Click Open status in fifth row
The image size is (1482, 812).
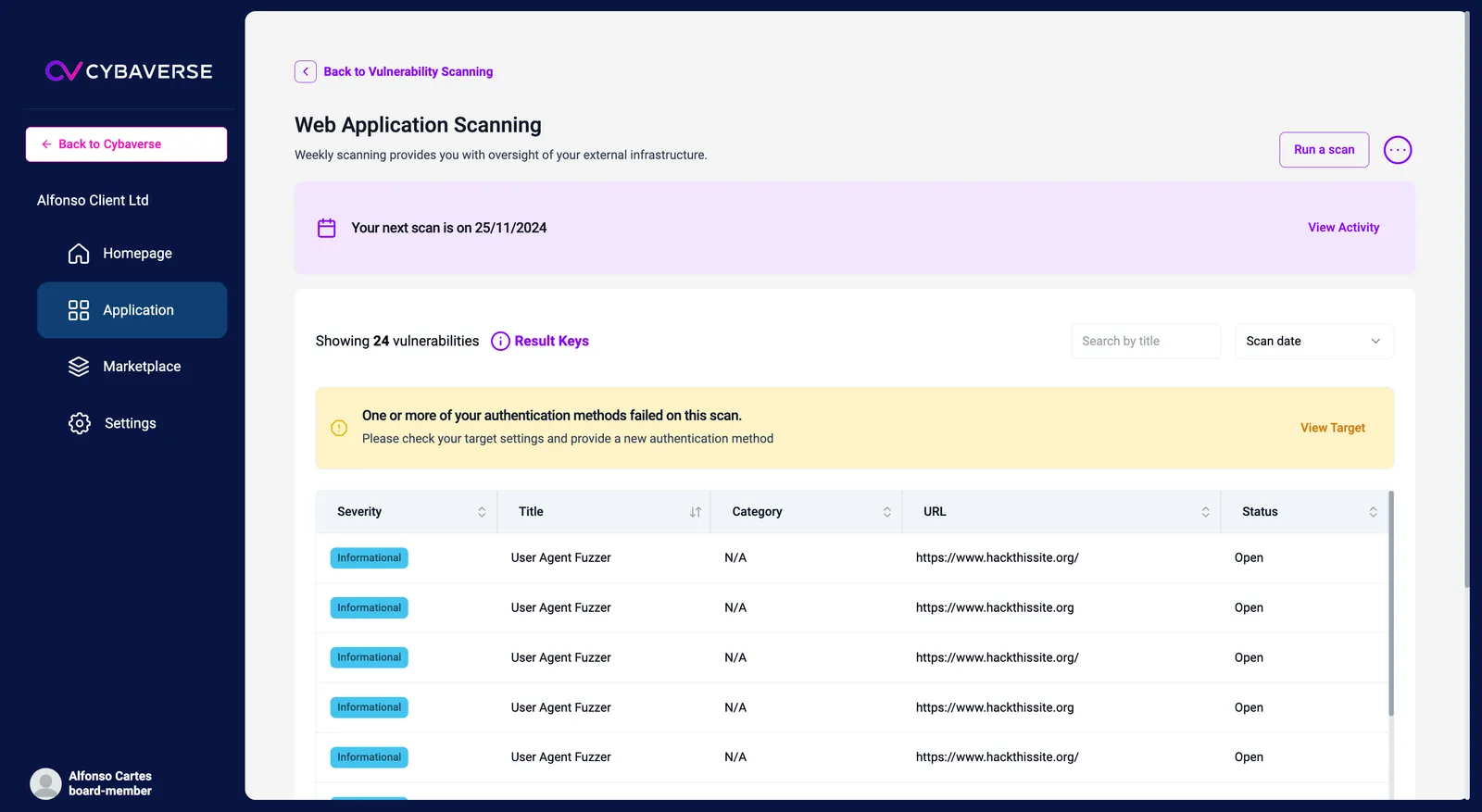tap(1249, 757)
